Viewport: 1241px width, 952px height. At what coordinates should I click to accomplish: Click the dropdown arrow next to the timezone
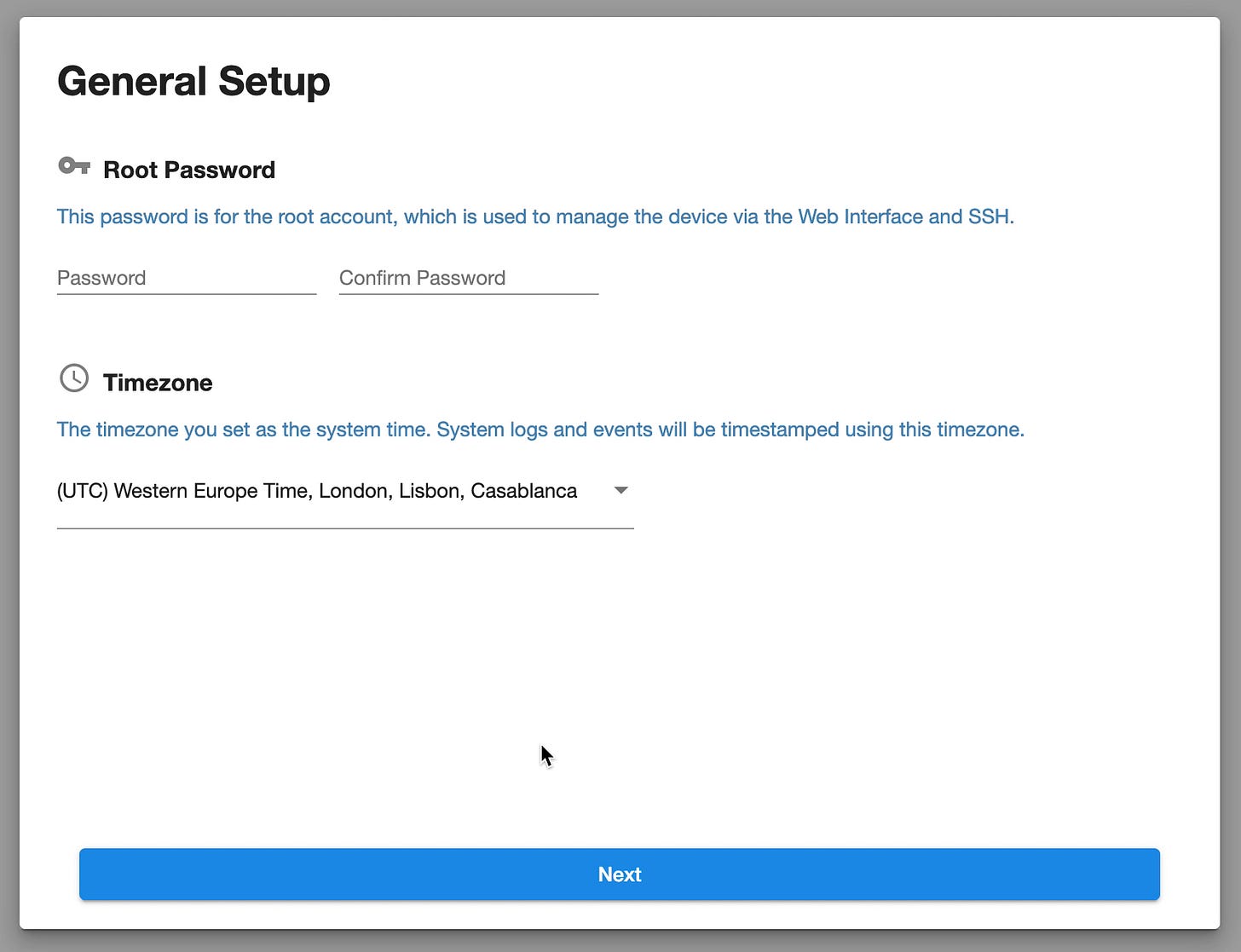(x=621, y=490)
